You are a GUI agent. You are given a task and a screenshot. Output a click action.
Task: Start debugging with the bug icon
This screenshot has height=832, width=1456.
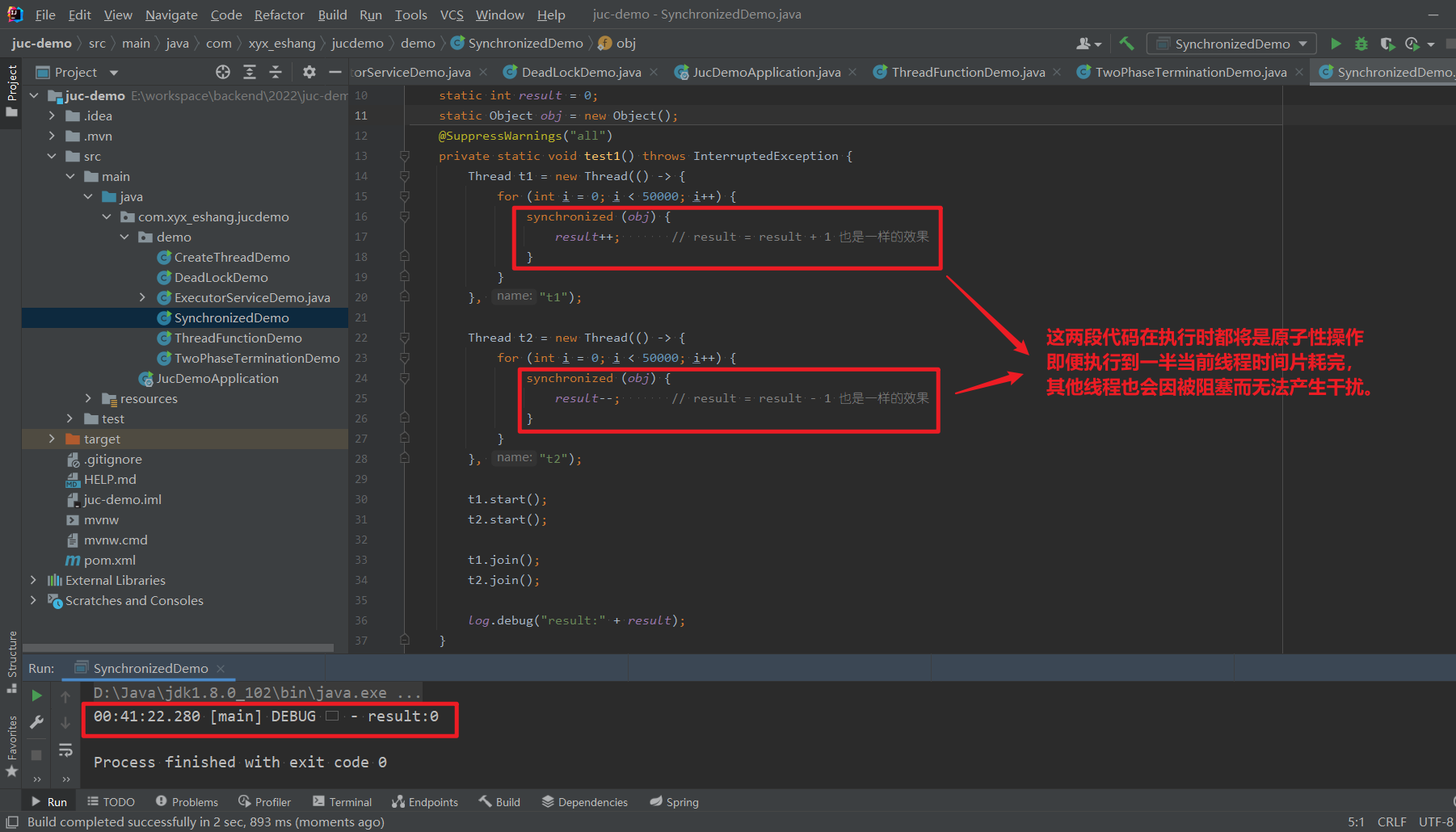click(x=1361, y=44)
